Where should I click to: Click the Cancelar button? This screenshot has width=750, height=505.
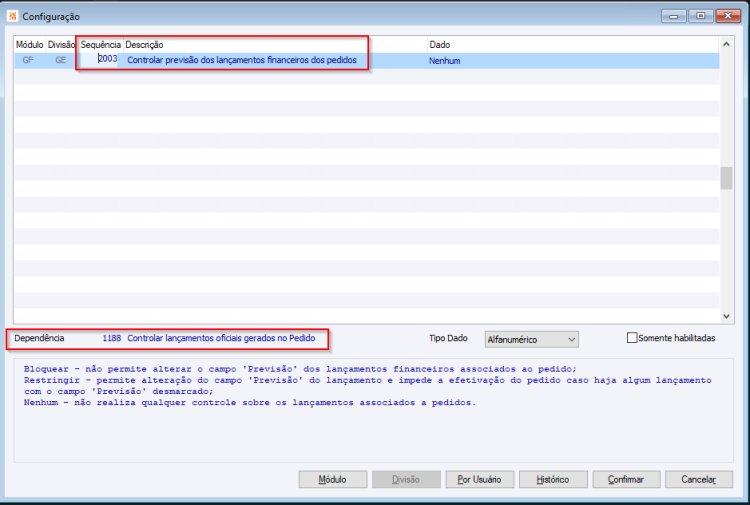tap(699, 479)
